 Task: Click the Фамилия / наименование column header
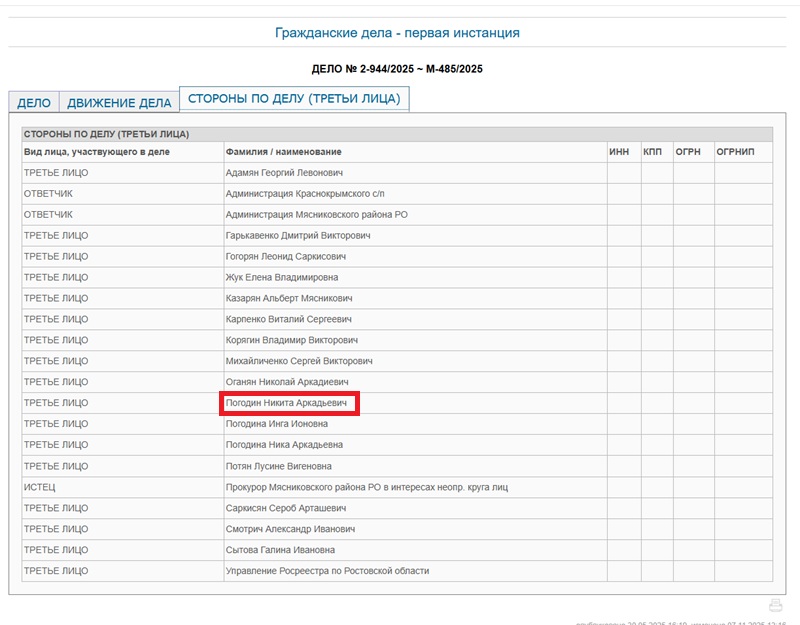[x=284, y=152]
